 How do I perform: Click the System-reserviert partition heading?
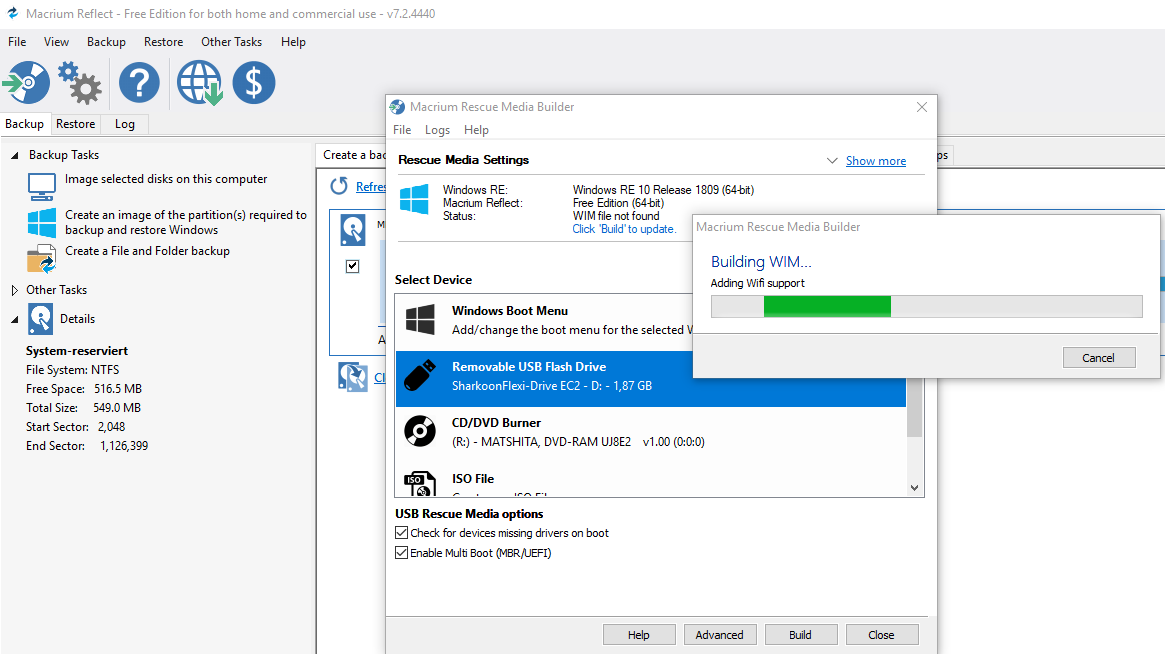[77, 351]
